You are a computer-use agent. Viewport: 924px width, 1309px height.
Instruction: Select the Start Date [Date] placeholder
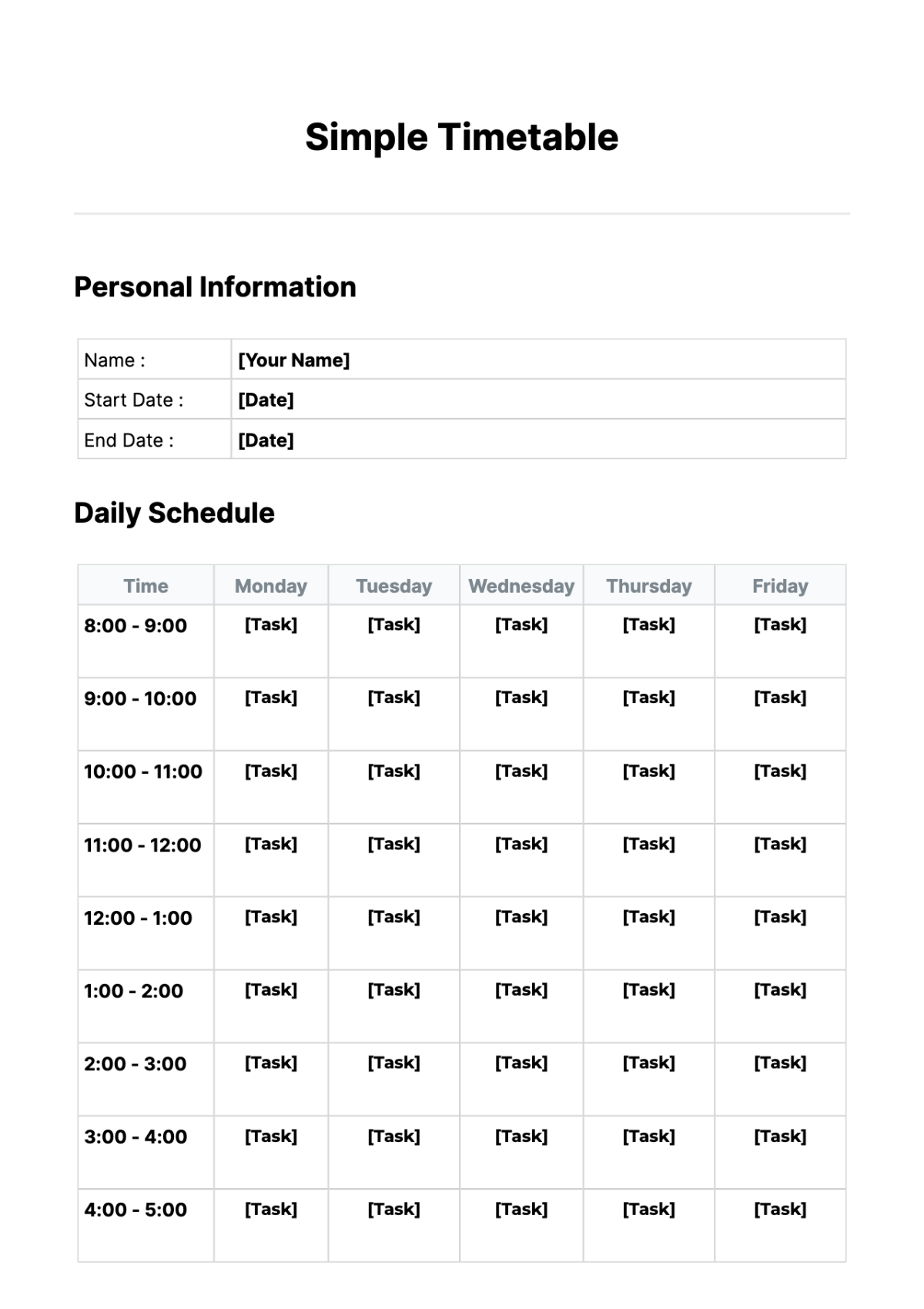(266, 400)
